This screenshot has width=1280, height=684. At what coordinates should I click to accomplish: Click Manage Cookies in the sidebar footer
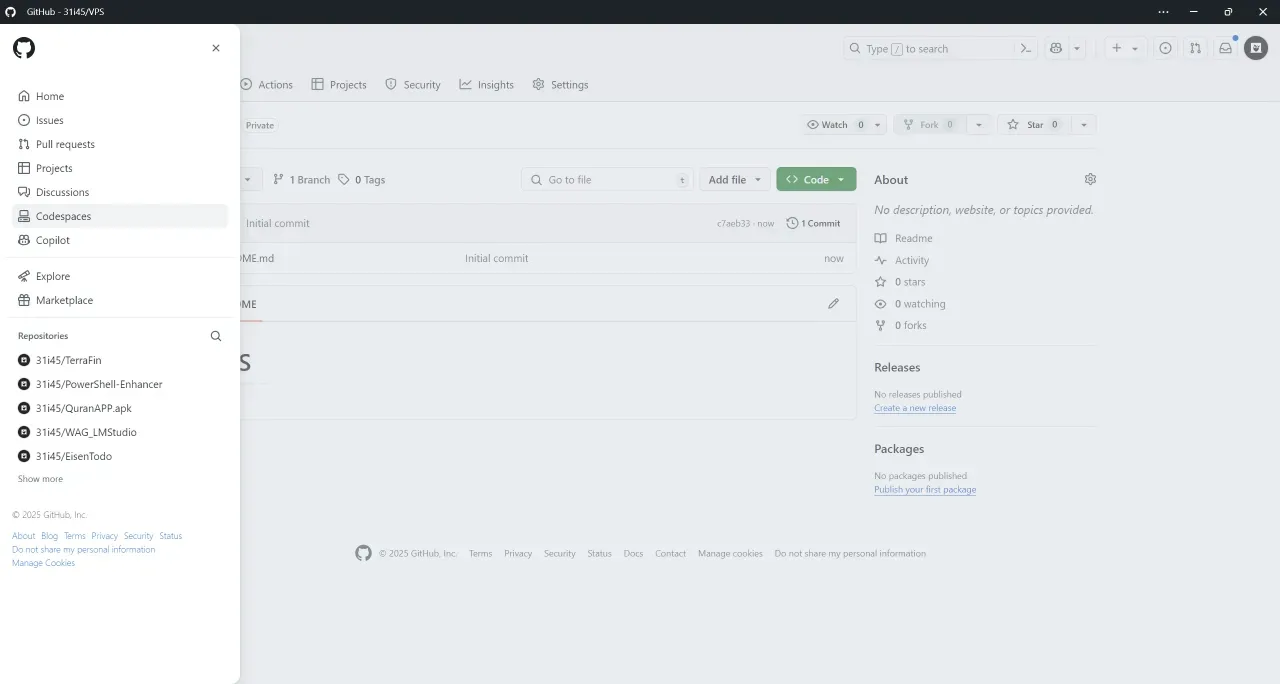[x=43, y=563]
